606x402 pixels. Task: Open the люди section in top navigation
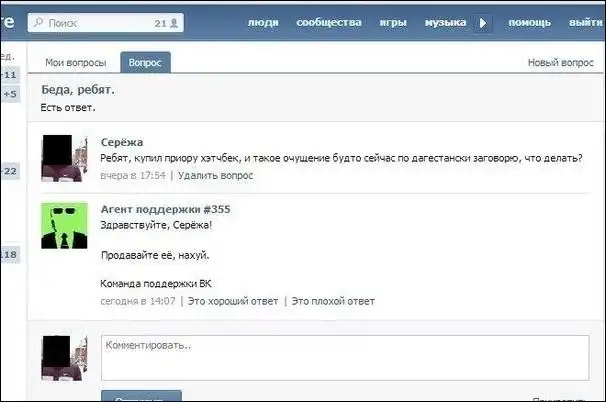coord(263,22)
